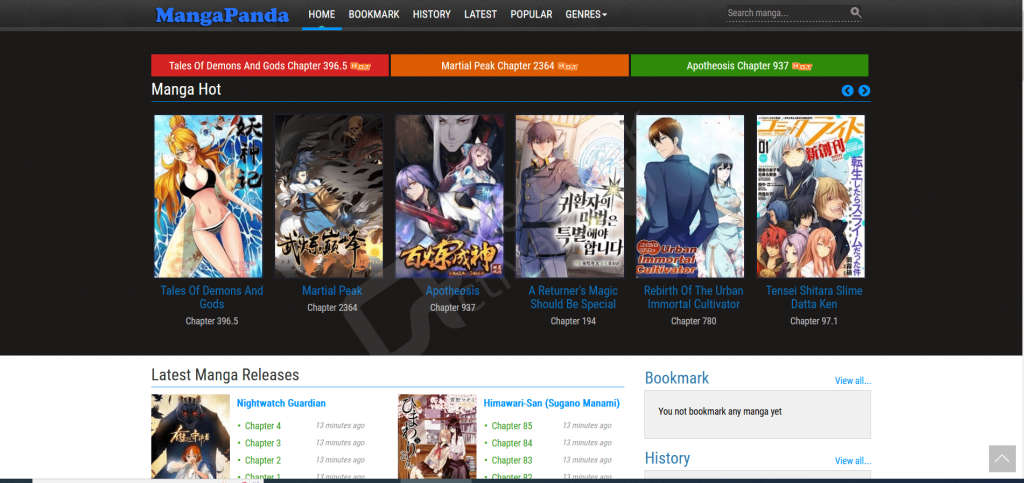This screenshot has height=483, width=1024.
Task: Open Chapter 937 under Apotheosis cover
Action: click(453, 307)
